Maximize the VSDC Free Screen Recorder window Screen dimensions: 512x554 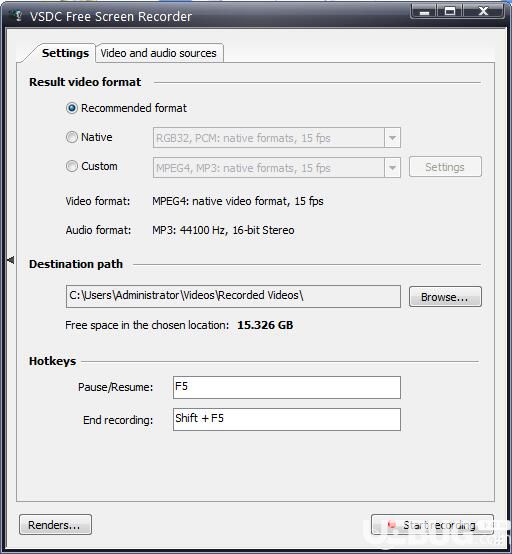450,11
